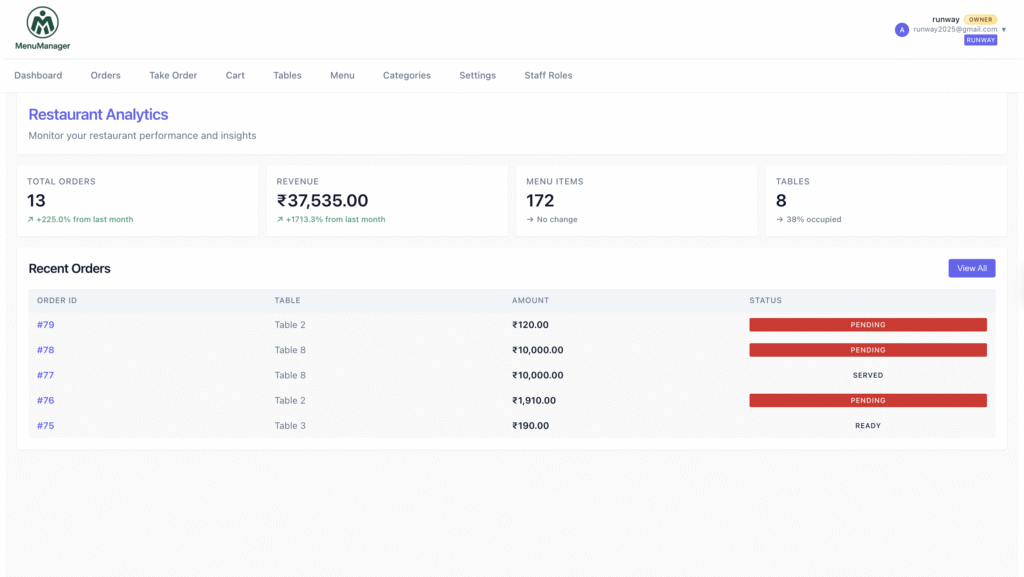Image resolution: width=1024 pixels, height=577 pixels.
Task: Go to the Take Order tab
Action: [173, 75]
